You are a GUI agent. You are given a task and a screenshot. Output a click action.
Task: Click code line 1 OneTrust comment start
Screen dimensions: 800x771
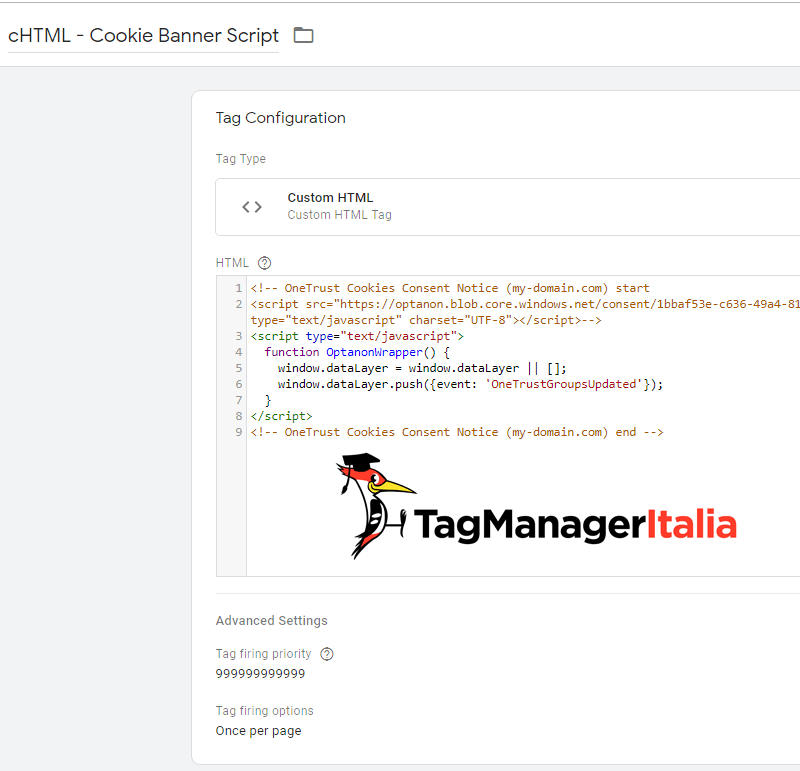pyautogui.click(x=449, y=288)
